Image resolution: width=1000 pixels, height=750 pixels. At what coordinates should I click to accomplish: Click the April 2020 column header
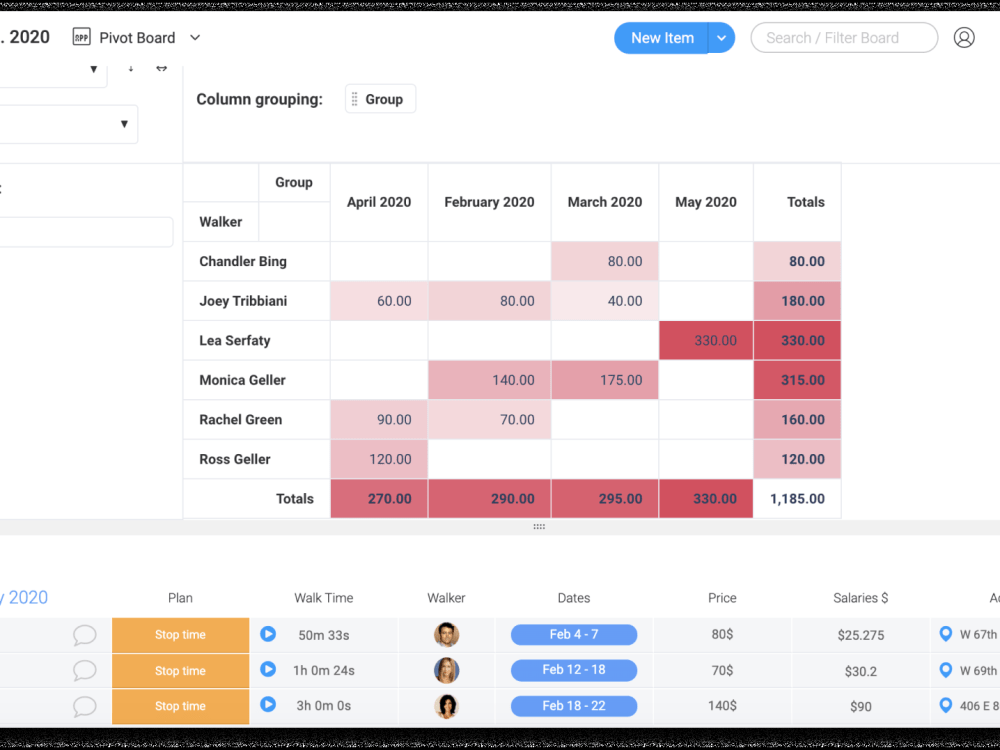point(379,202)
